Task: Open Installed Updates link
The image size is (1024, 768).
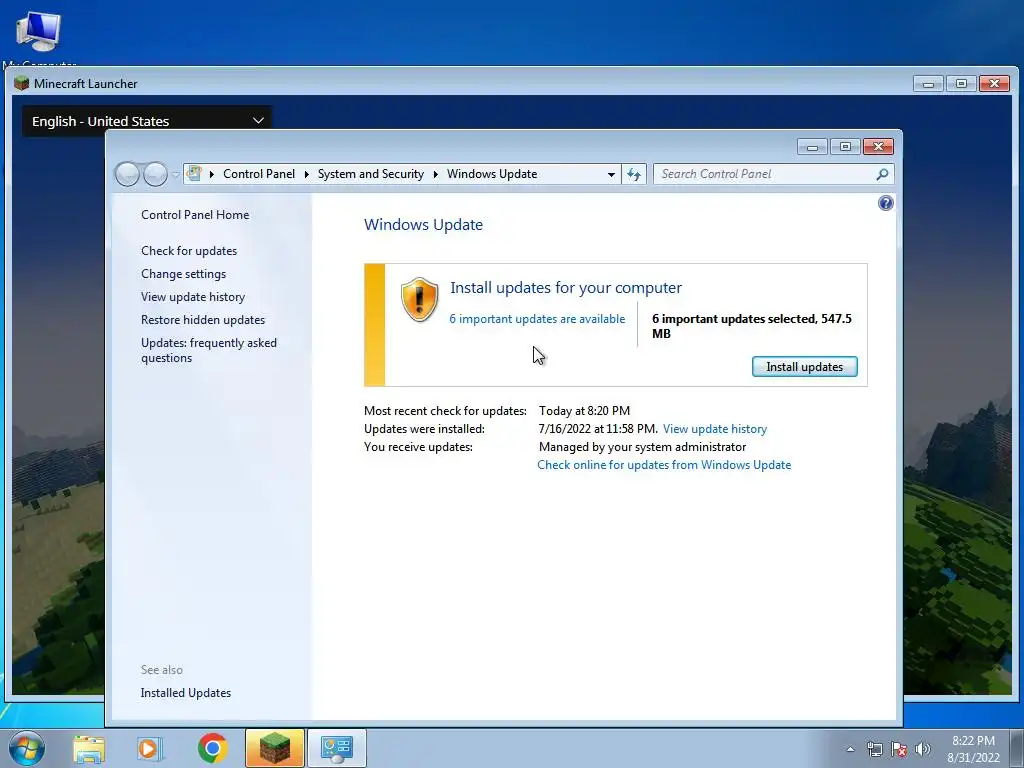Action: (x=185, y=693)
